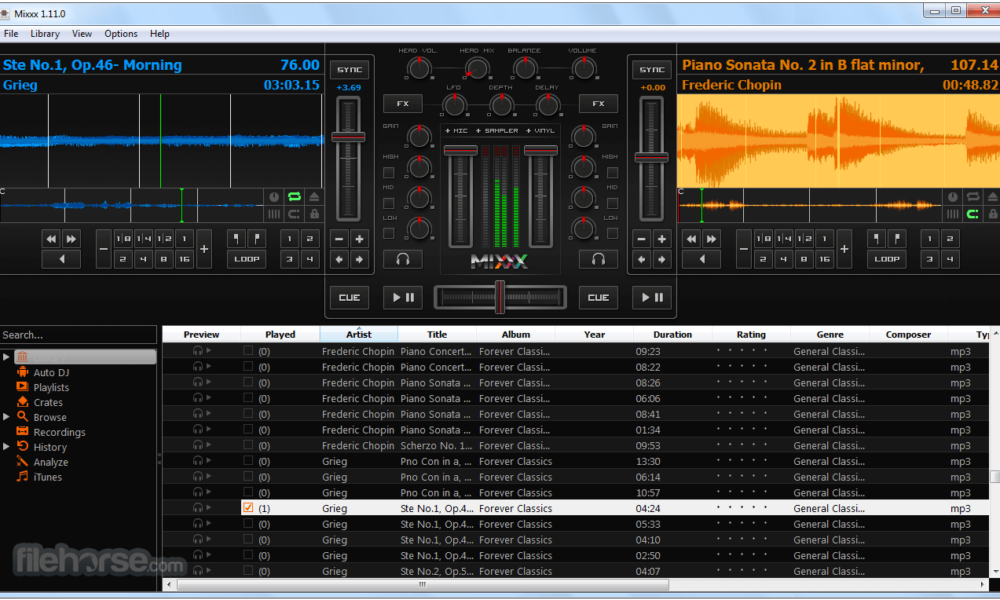Fast rewind the left deck track

[x=51, y=239]
